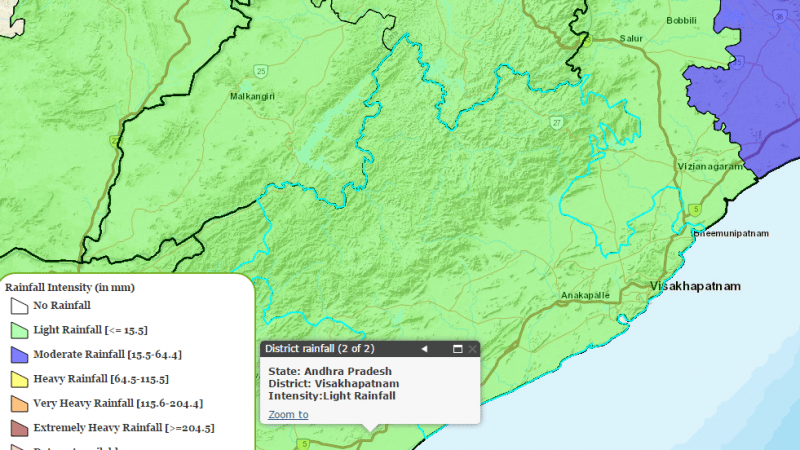Click the Very Heavy Rainfall orange swatch
The height and width of the screenshot is (450, 800).
click(x=19, y=404)
